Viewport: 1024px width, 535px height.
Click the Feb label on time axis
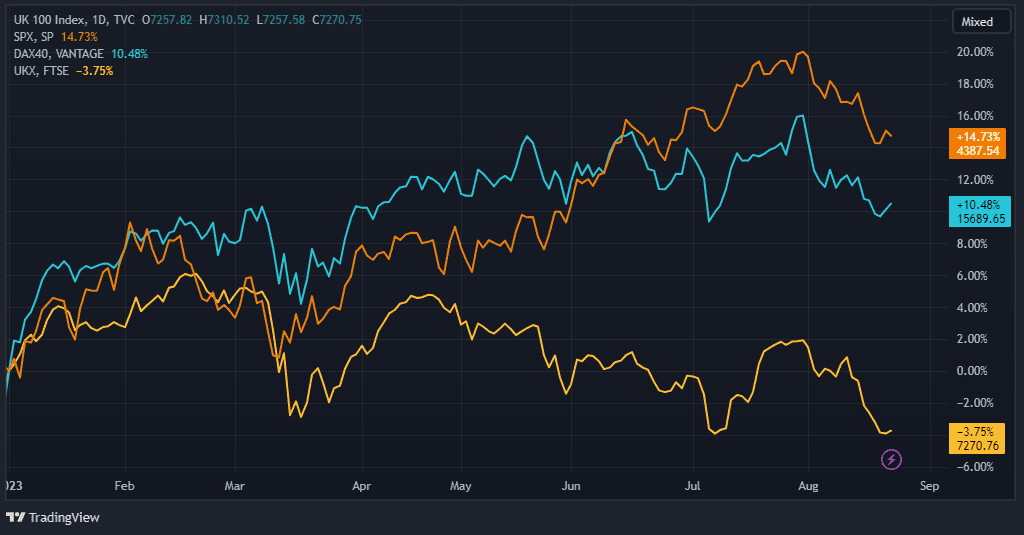pos(125,487)
